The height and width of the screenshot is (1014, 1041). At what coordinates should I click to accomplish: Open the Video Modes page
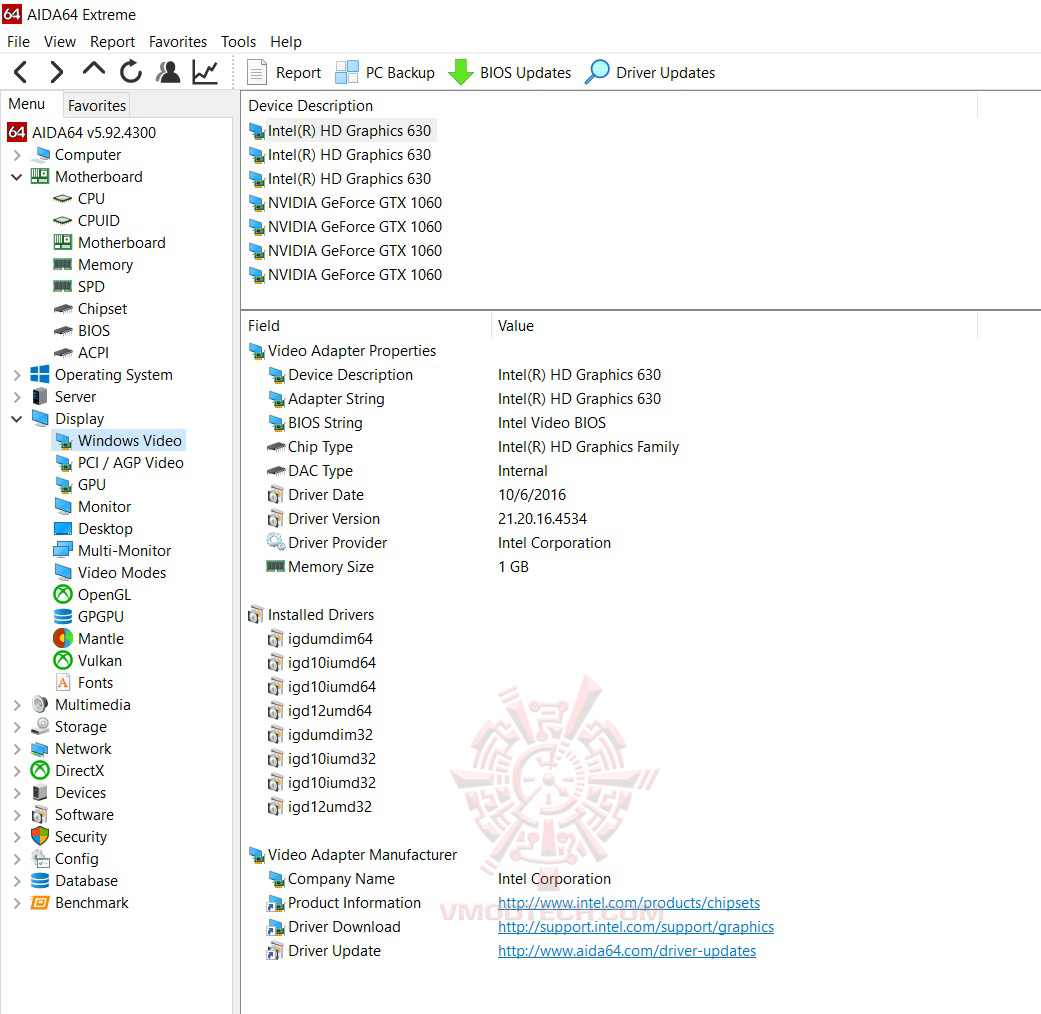tap(110, 572)
